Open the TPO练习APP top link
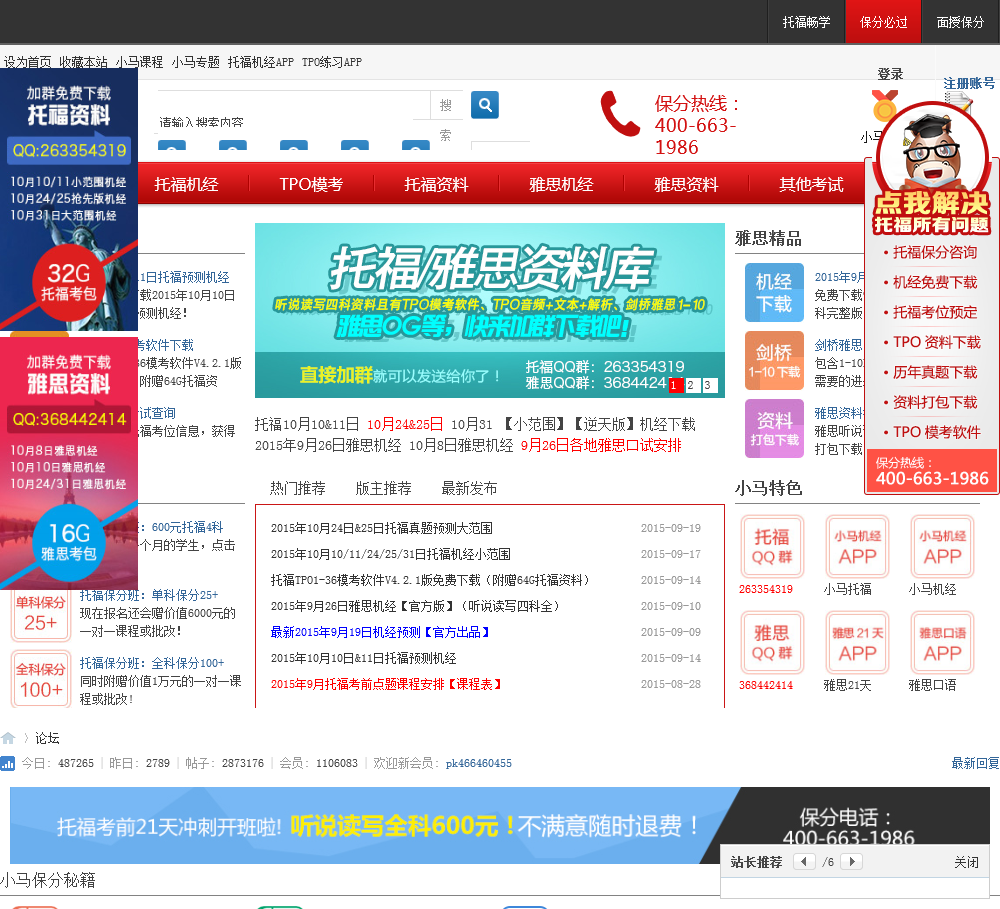This screenshot has height=909, width=1000. (x=332, y=62)
